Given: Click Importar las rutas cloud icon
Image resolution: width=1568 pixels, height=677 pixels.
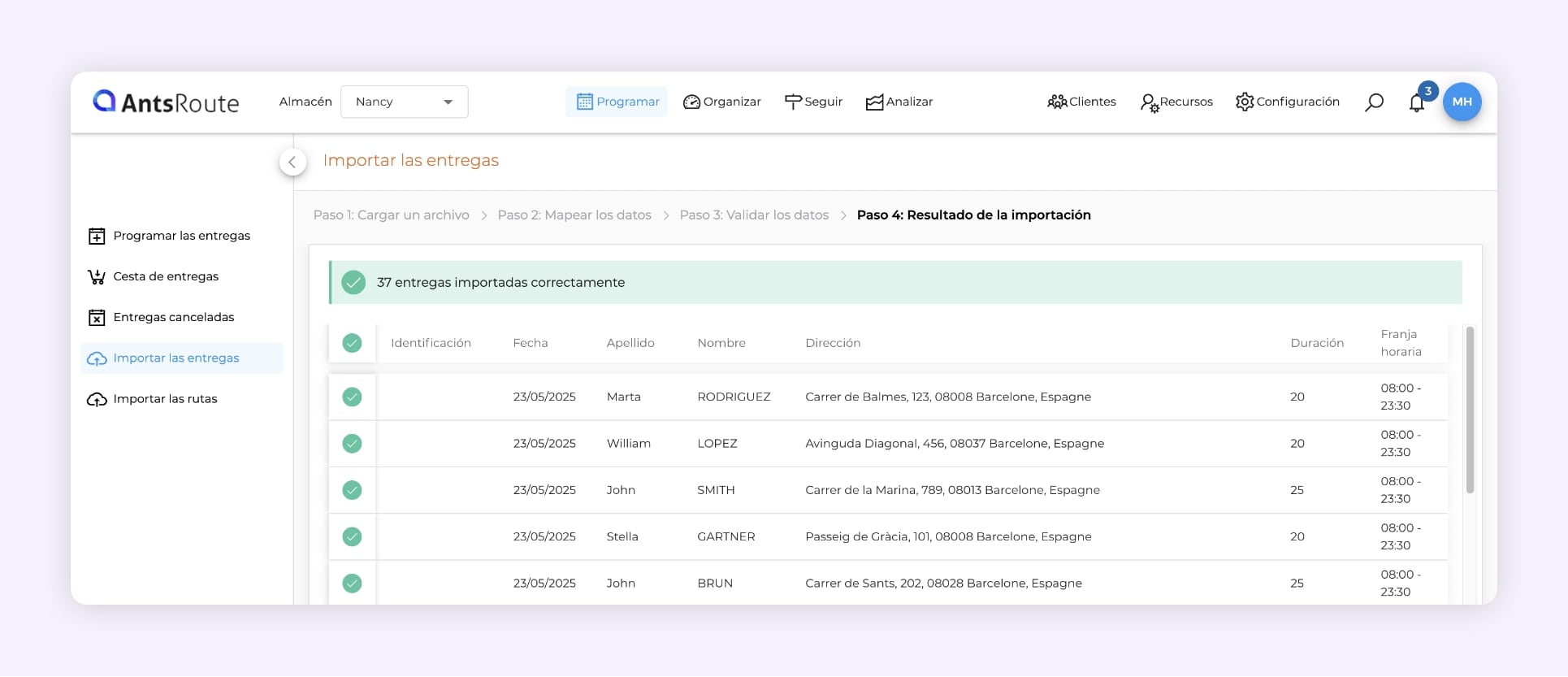Looking at the screenshot, I should (97, 399).
